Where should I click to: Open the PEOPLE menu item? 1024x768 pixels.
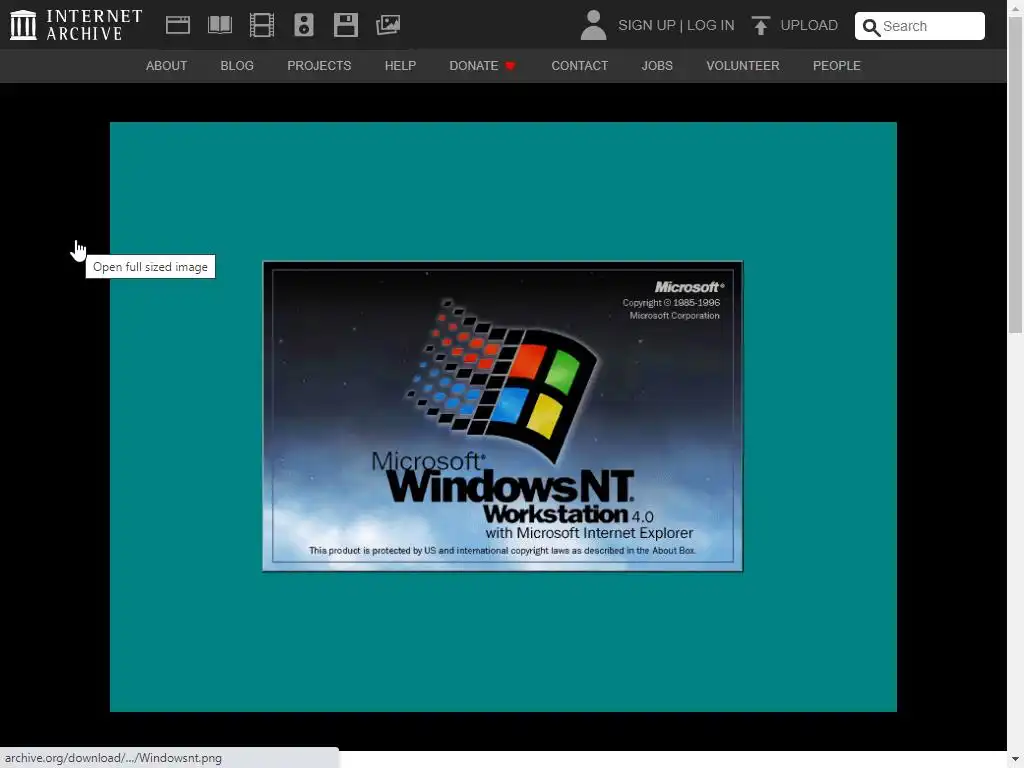point(837,66)
